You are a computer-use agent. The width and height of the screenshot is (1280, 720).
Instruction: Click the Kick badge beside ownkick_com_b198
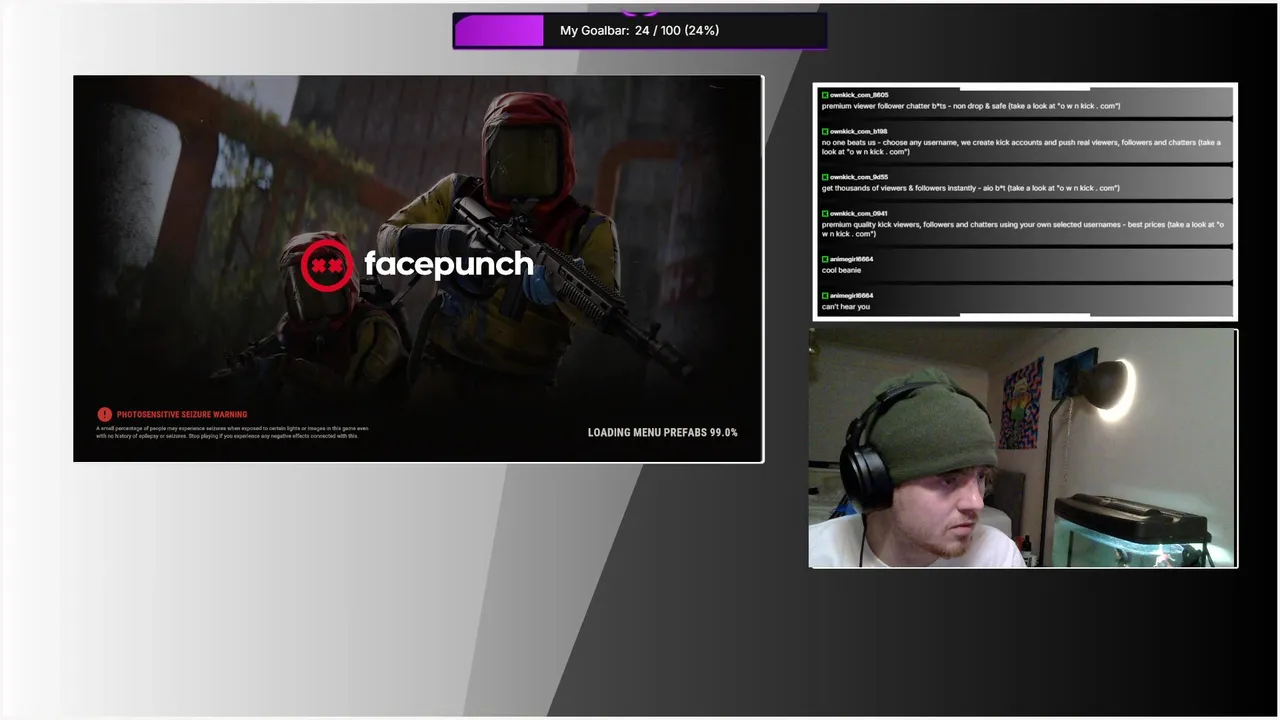[x=825, y=131]
